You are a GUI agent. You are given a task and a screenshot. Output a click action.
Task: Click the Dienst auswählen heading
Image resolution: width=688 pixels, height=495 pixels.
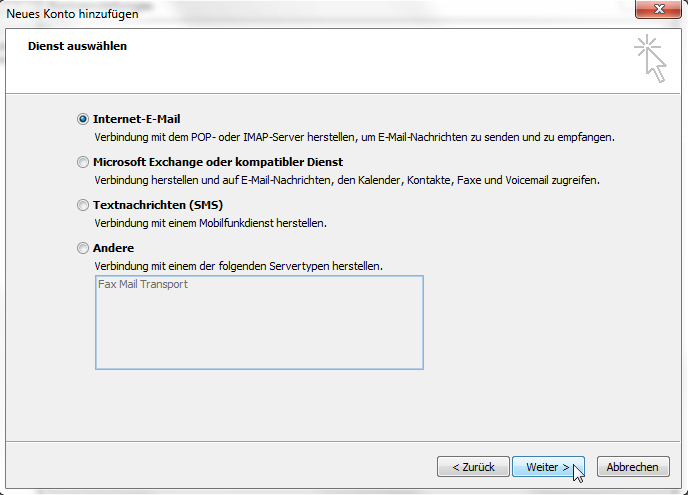pos(77,46)
